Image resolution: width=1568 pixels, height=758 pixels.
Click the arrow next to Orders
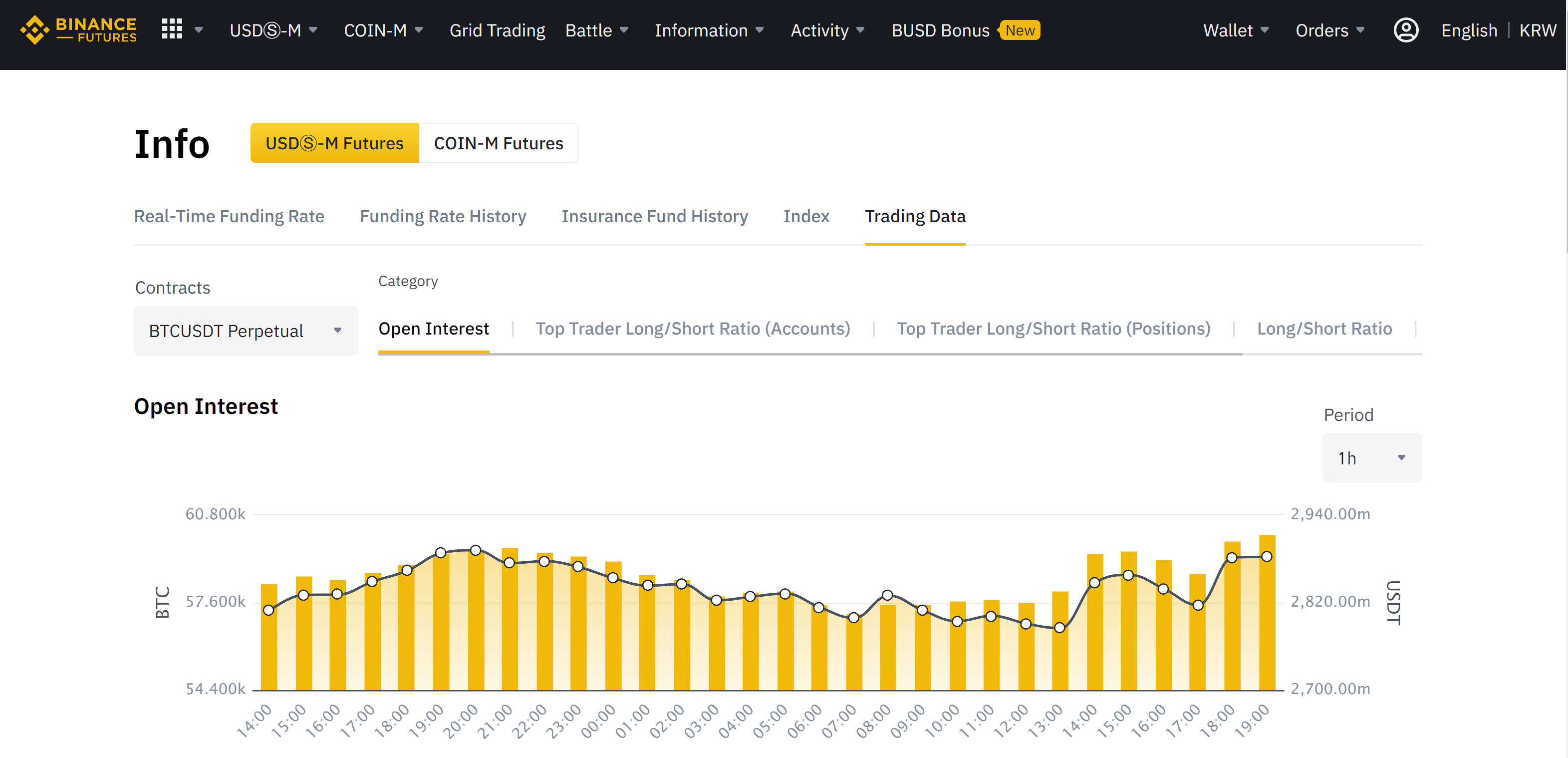(x=1360, y=30)
